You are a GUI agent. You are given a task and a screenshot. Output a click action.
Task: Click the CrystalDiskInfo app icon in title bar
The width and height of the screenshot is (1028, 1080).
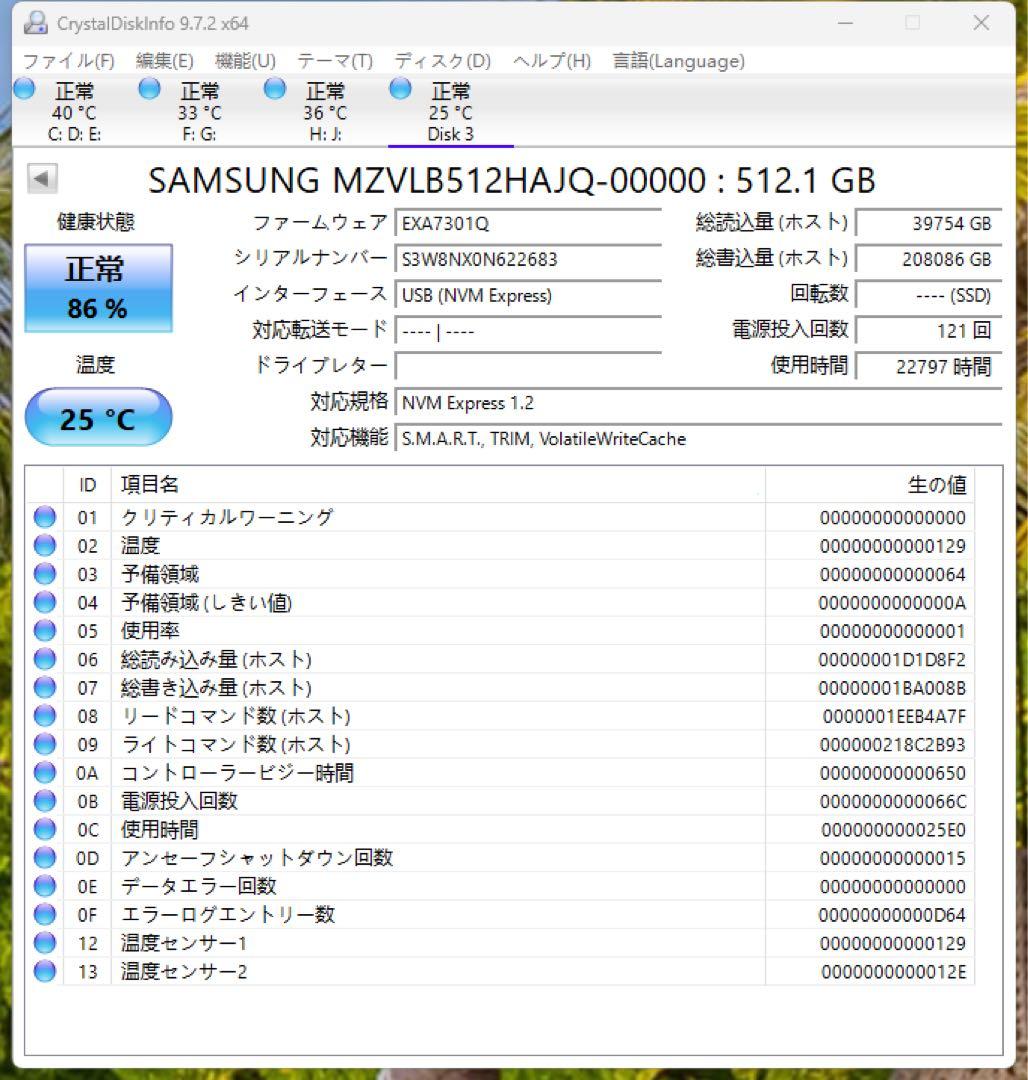[35, 23]
